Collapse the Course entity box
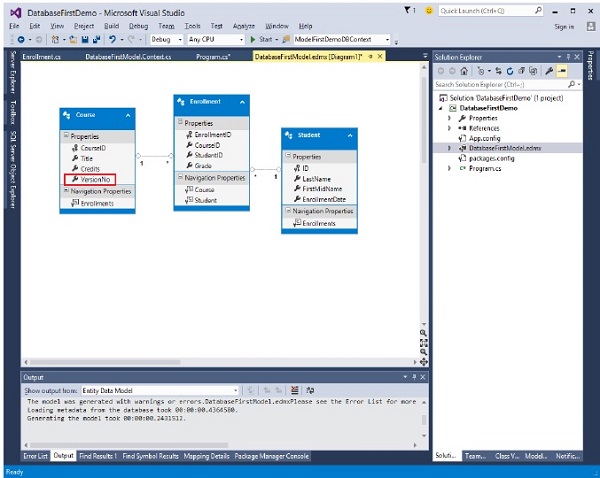The height and width of the screenshot is (478, 600). 128,115
